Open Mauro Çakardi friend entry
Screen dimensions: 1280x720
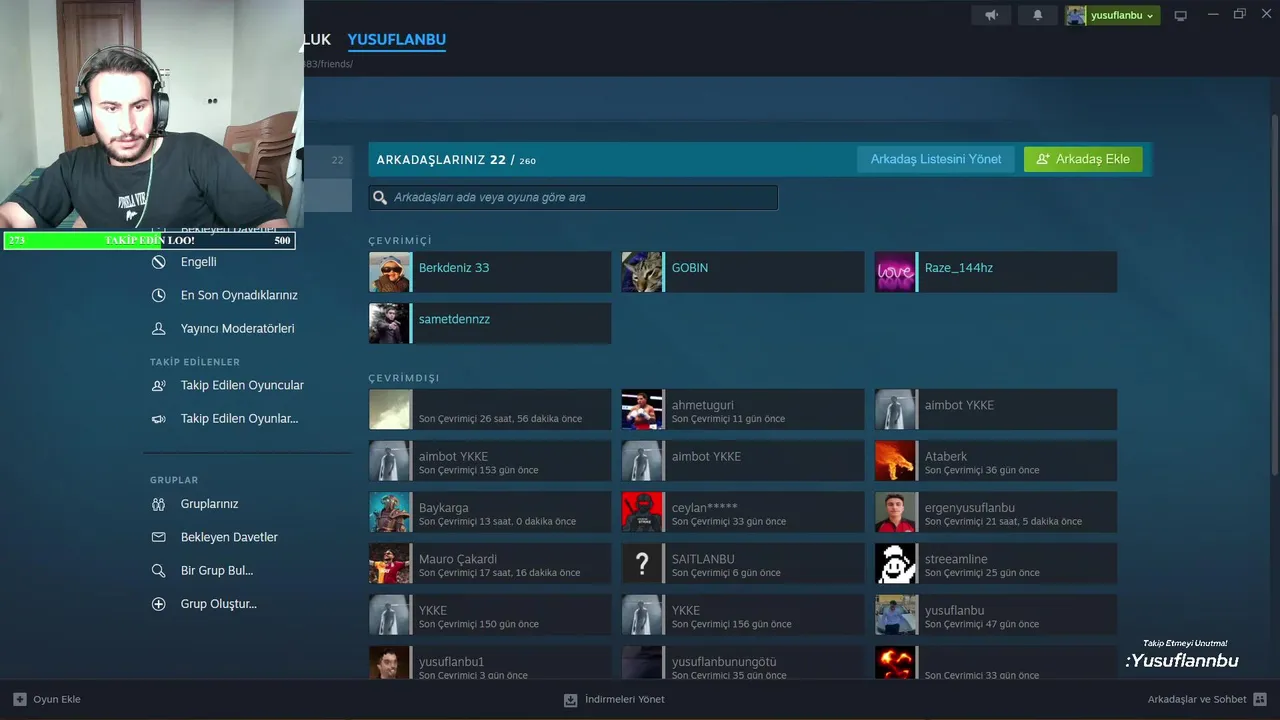(490, 563)
